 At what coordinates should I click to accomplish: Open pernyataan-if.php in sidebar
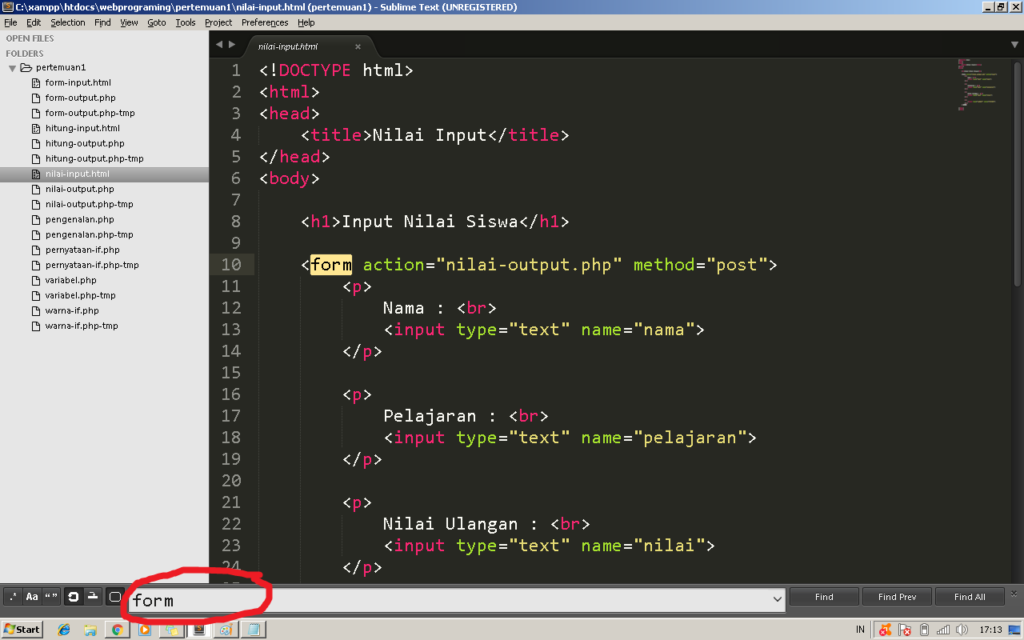pos(82,249)
